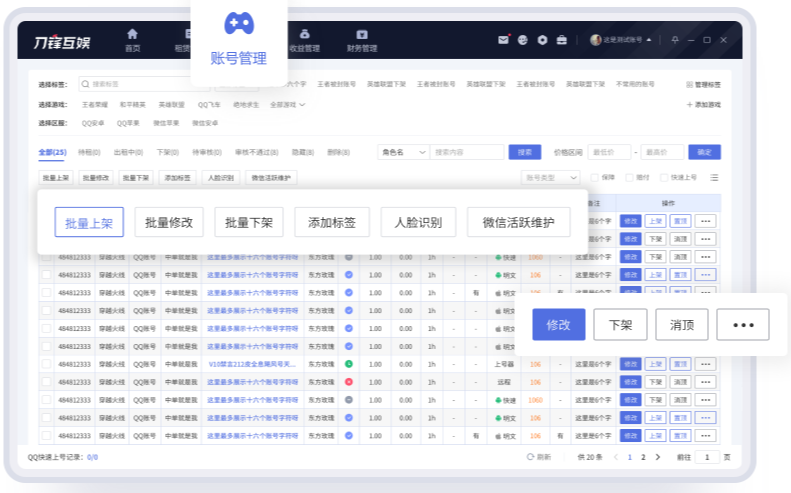The width and height of the screenshot is (791, 493).
Task: Open the mail envelope icon in header
Action: [x=503, y=40]
